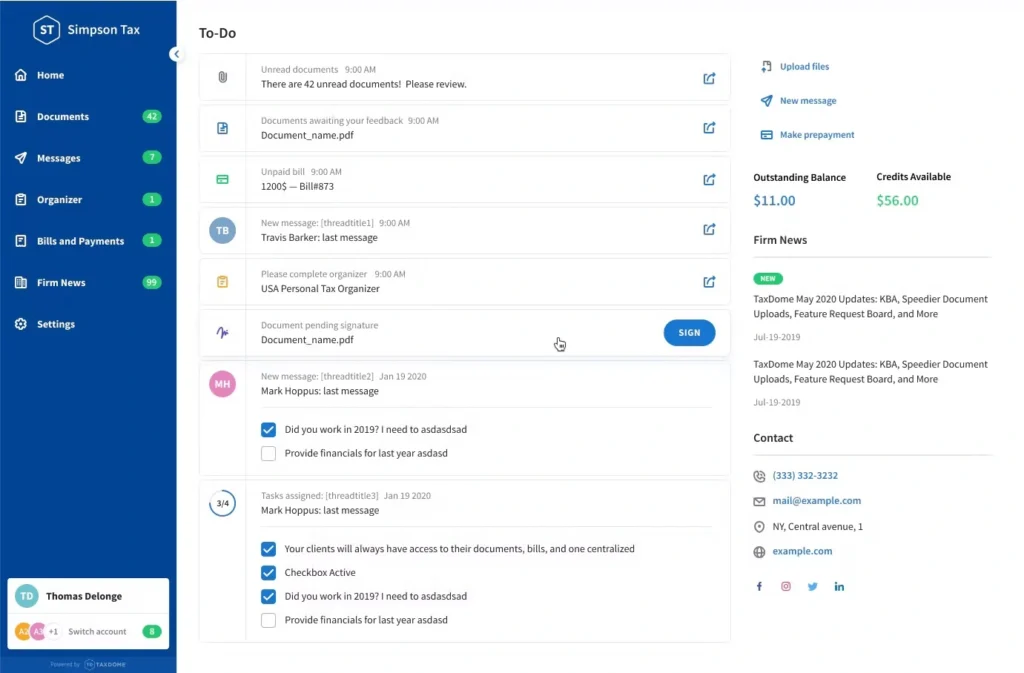This screenshot has width=1024, height=673.
Task: Open the Documents section icon in sidebar
Action: coord(21,117)
